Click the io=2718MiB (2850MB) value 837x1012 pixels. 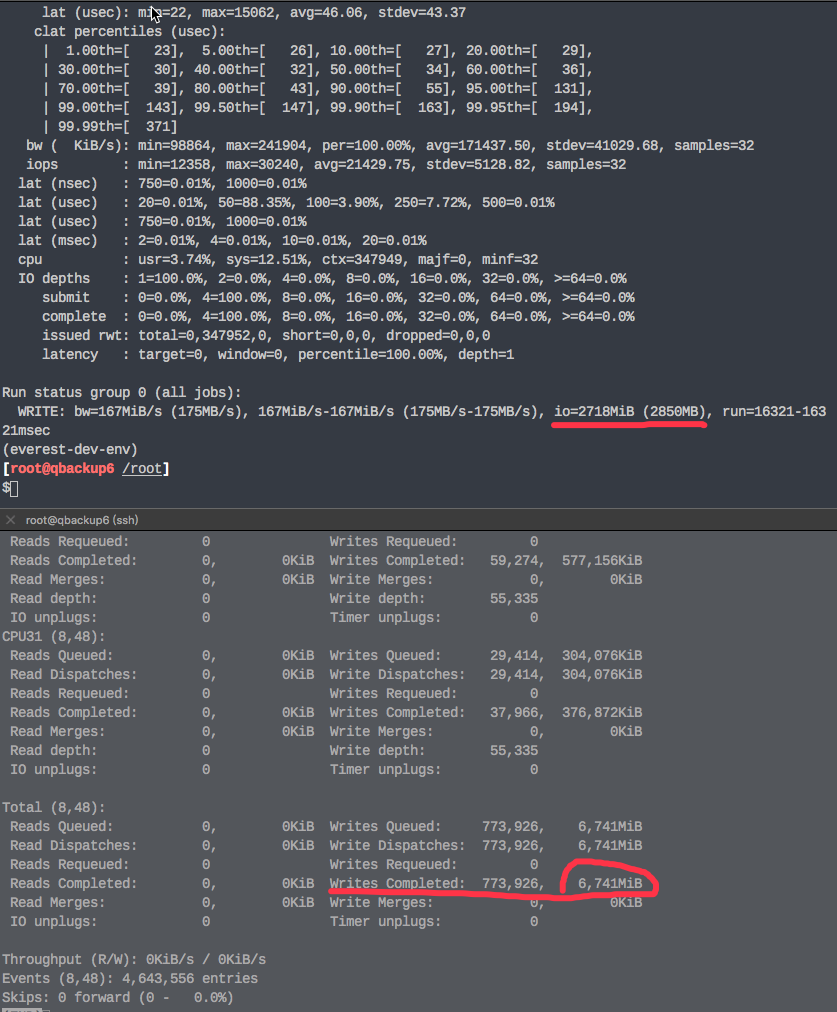632,411
